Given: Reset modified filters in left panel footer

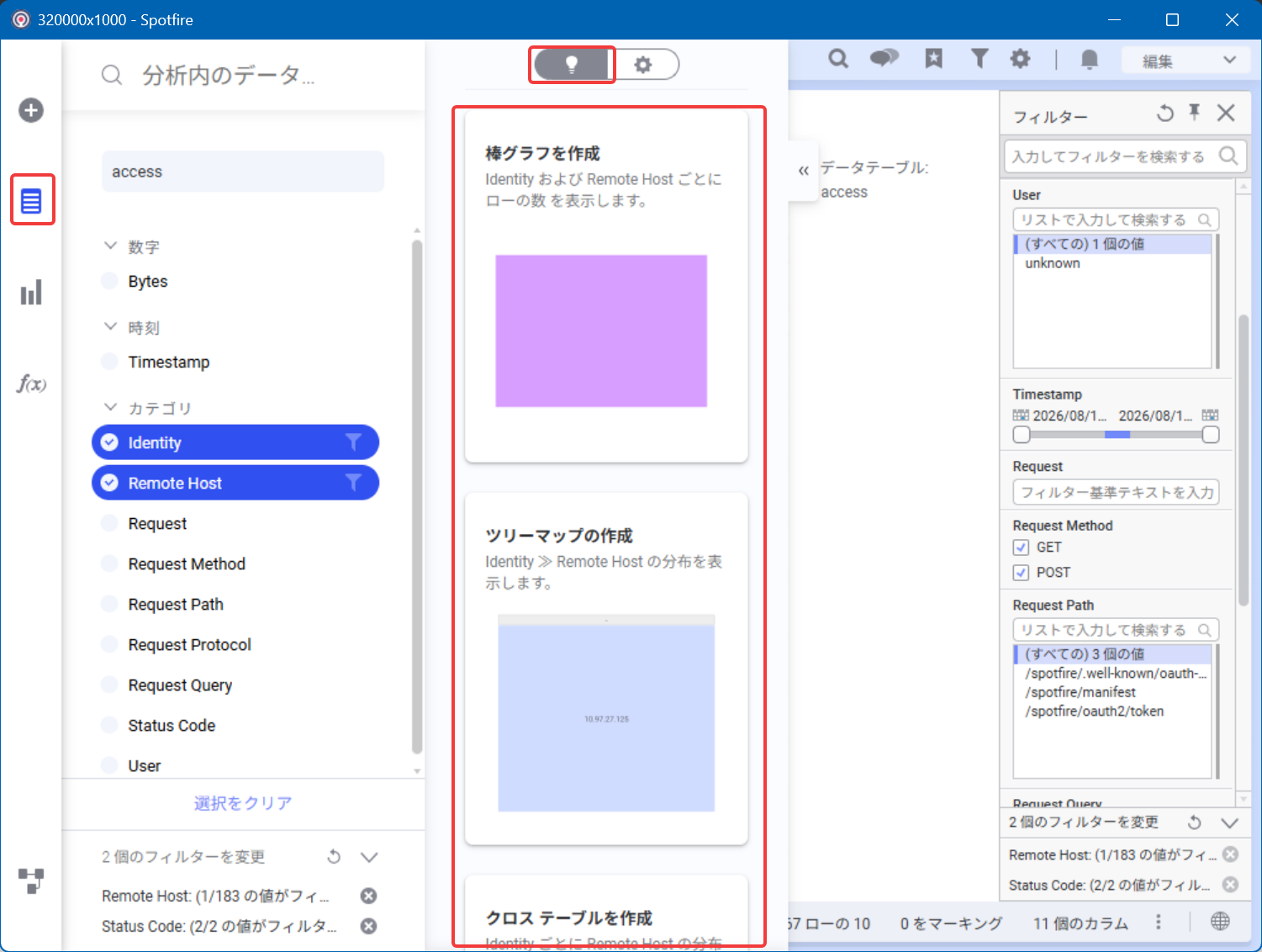Looking at the screenshot, I should coord(334,857).
